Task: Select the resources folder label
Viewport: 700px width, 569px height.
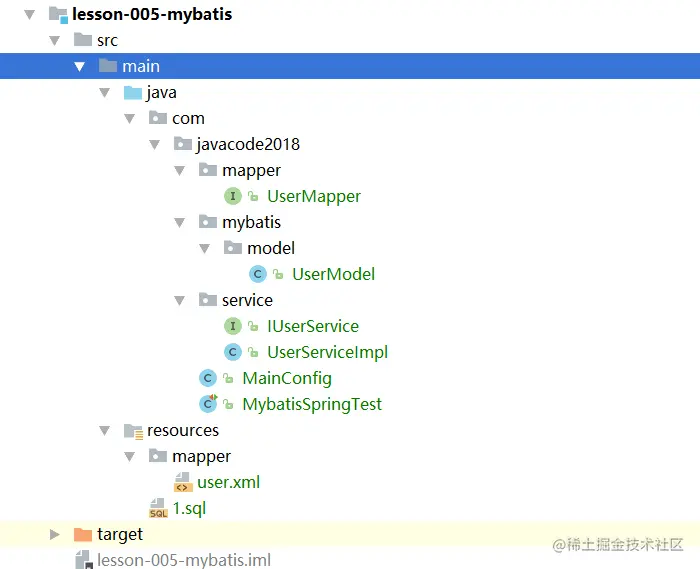Action: tap(183, 431)
